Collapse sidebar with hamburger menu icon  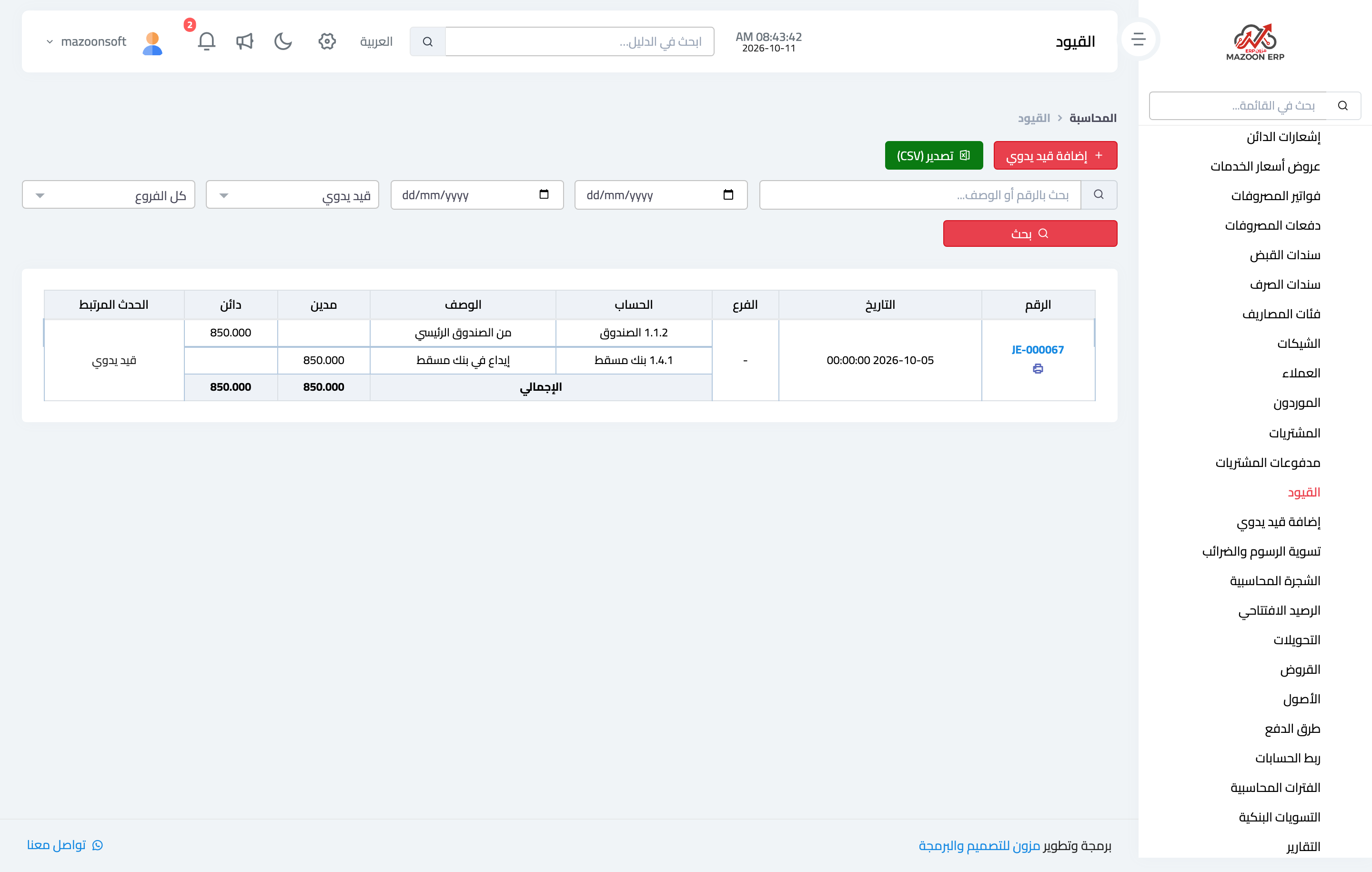click(x=1139, y=40)
